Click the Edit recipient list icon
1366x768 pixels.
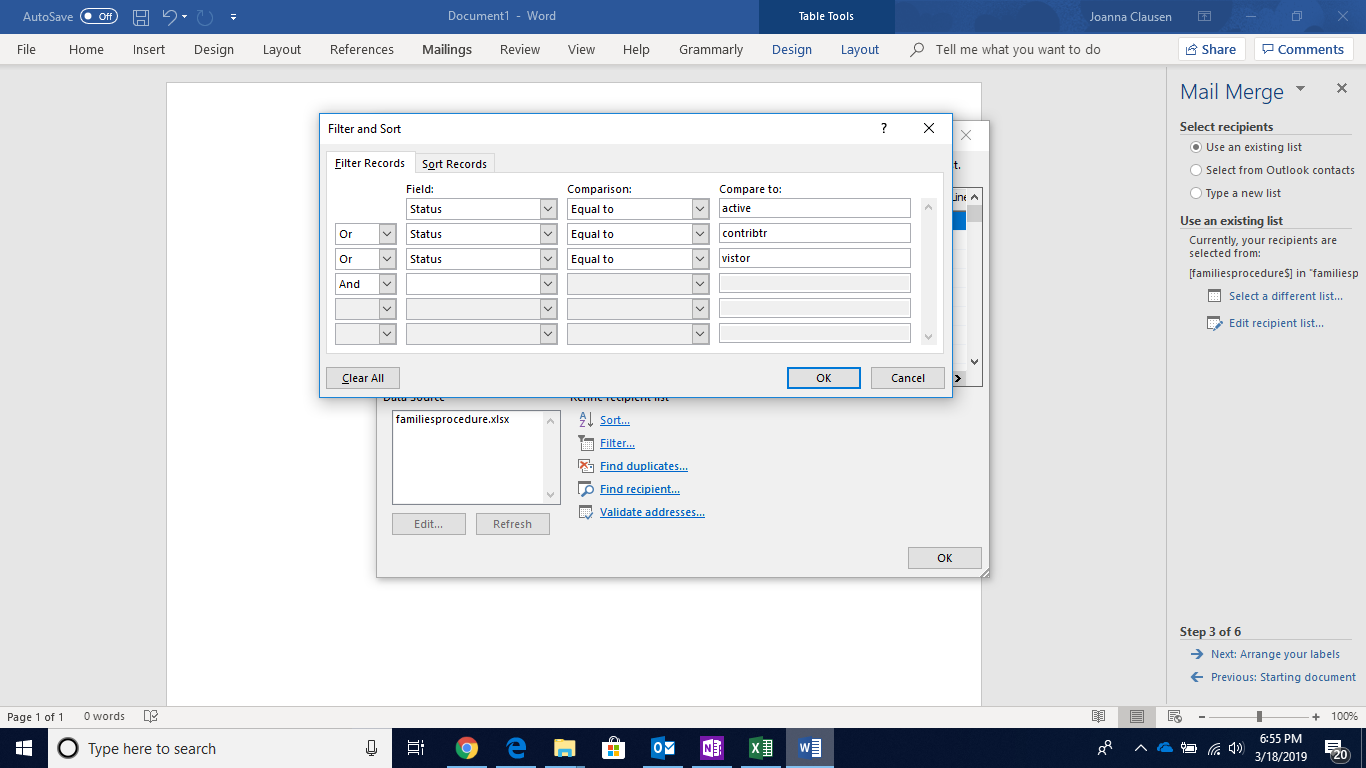pyautogui.click(x=1215, y=323)
